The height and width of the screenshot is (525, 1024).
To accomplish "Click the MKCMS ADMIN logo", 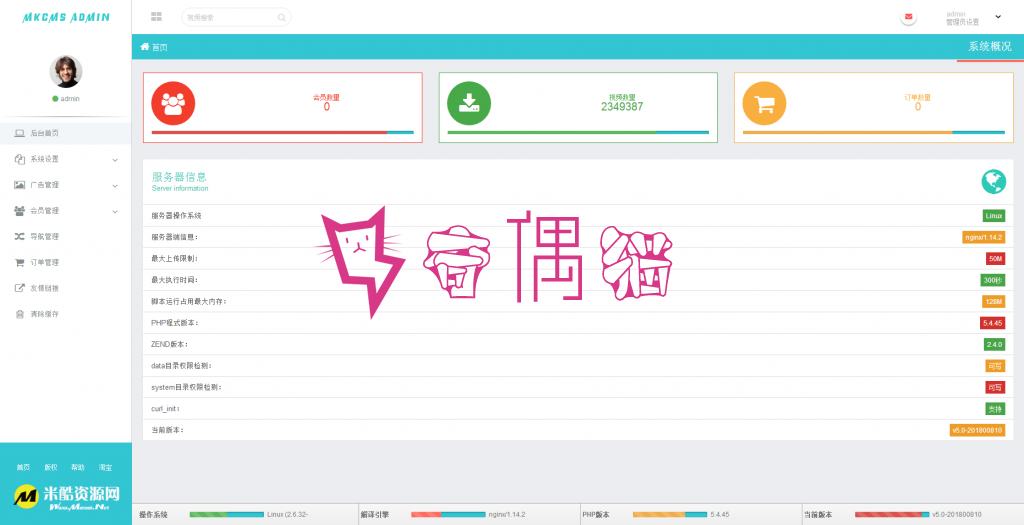I will [66, 18].
